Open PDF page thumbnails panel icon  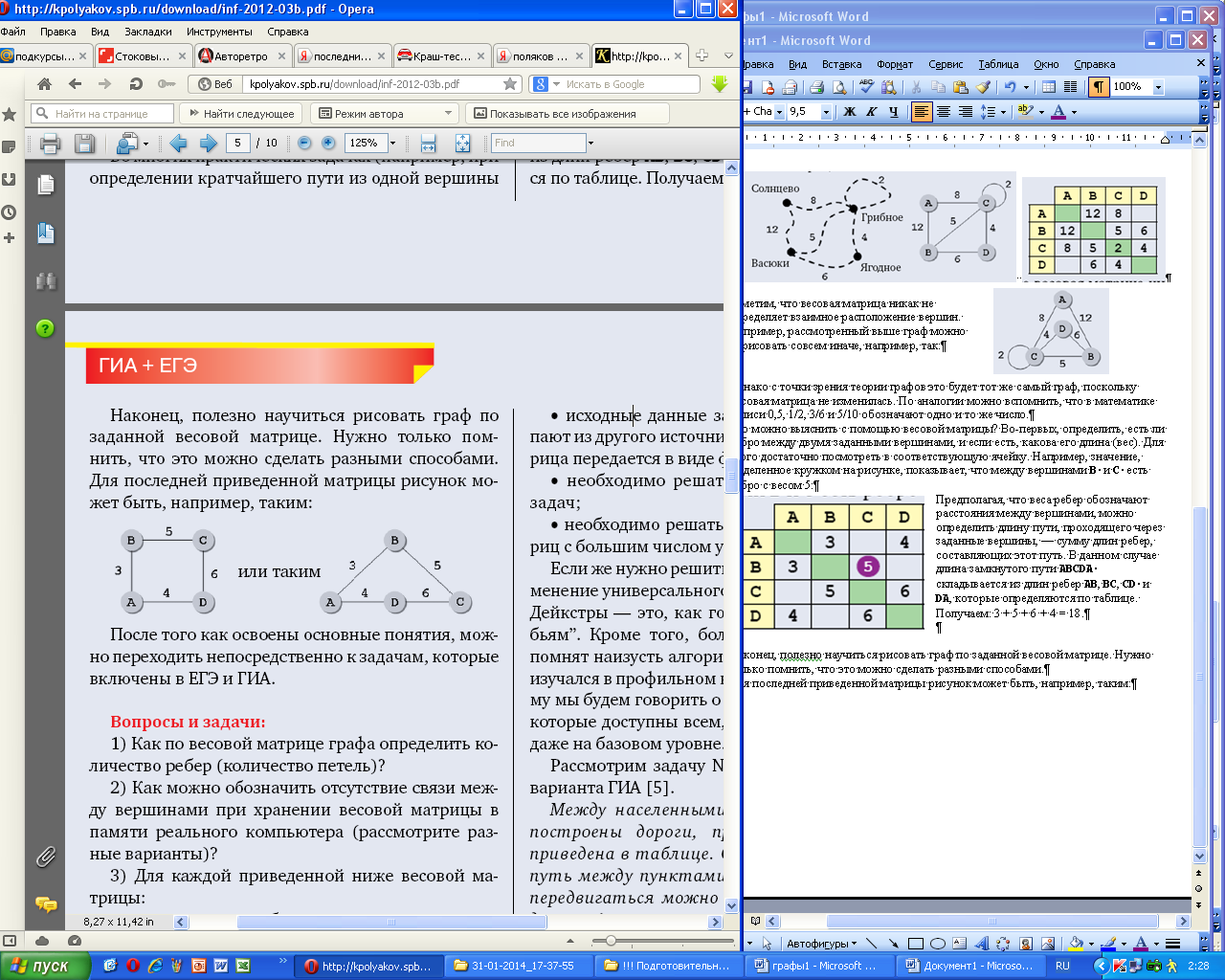coord(45,184)
